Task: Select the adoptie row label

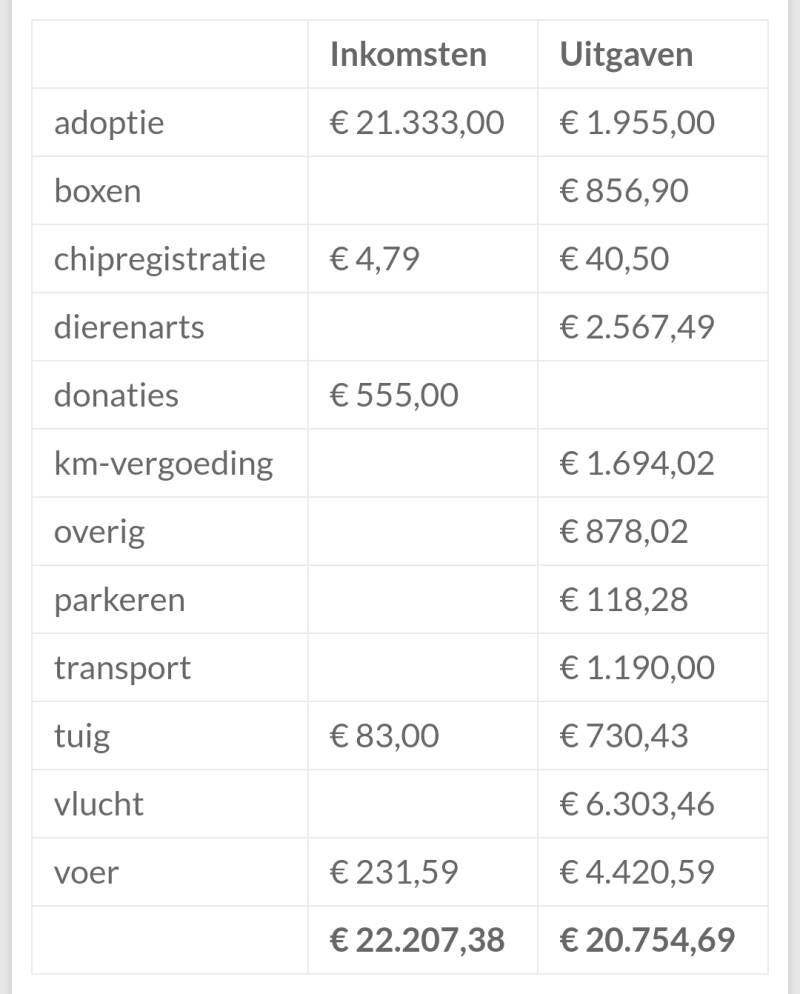Action: click(x=109, y=123)
